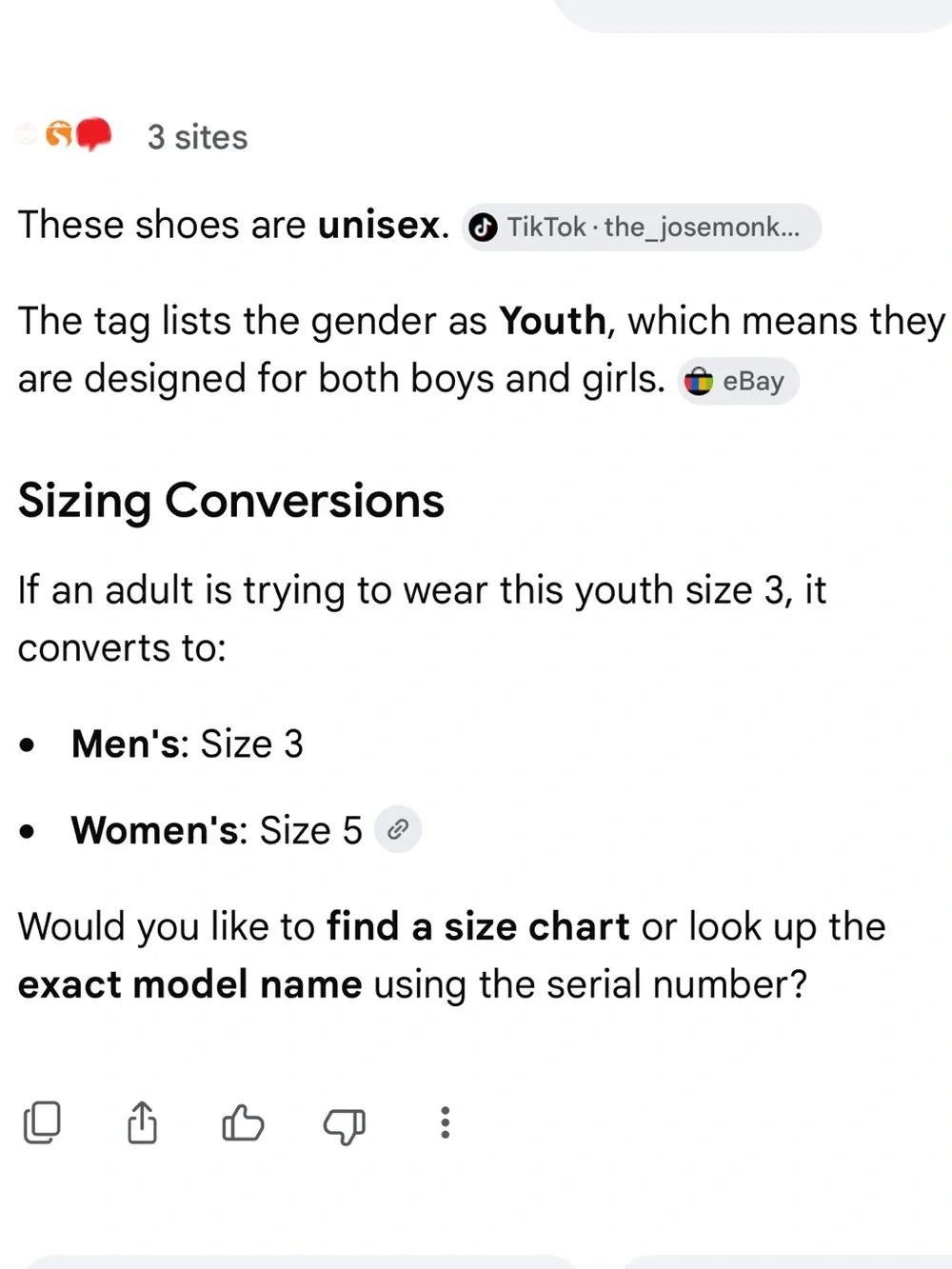
Task: Open the three-dot more options menu
Action: [x=445, y=1122]
